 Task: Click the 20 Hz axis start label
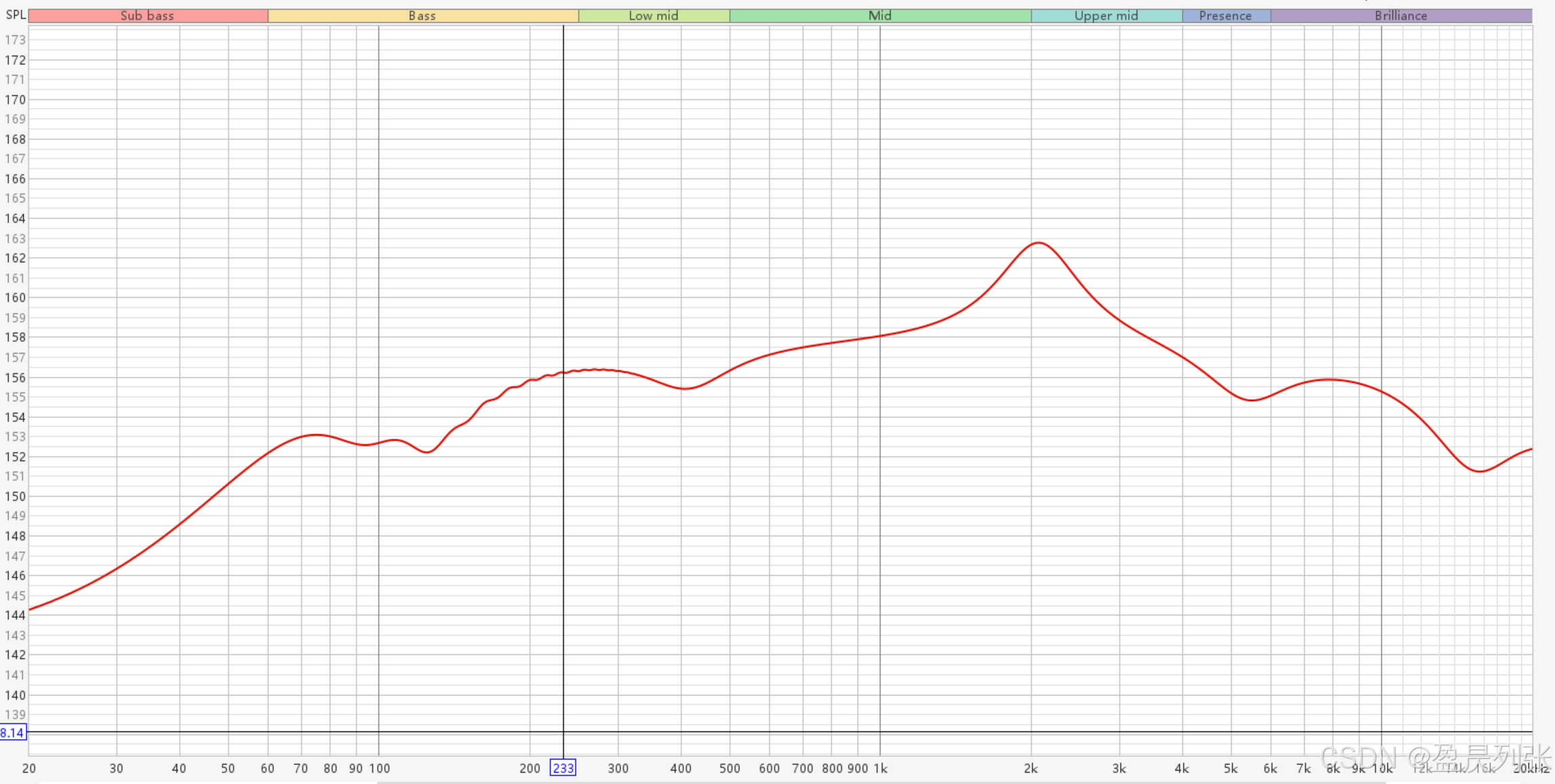[28, 768]
